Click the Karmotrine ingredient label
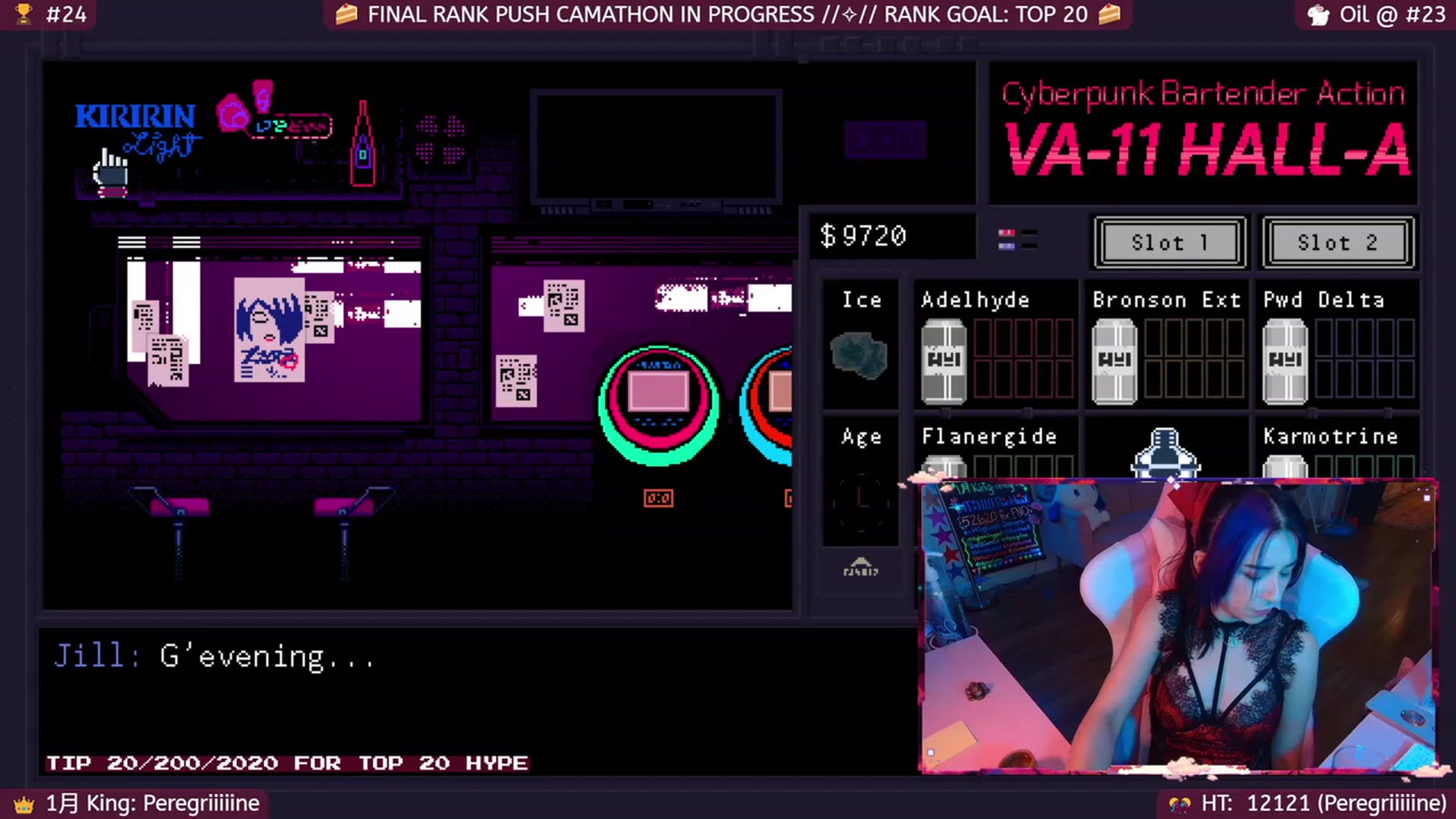Image resolution: width=1456 pixels, height=819 pixels. [1330, 437]
